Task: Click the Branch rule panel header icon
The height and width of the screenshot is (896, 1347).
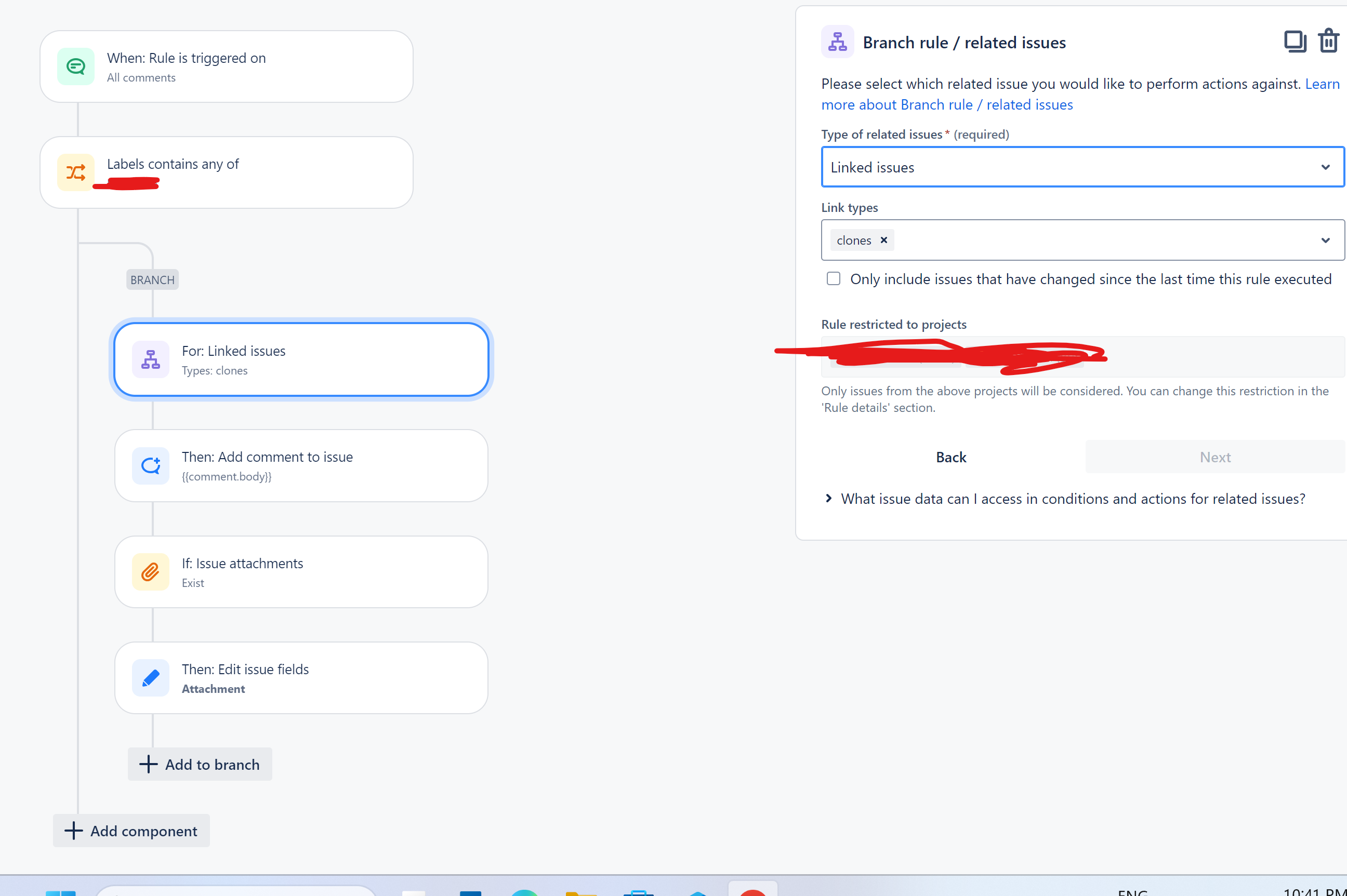Action: pos(838,42)
